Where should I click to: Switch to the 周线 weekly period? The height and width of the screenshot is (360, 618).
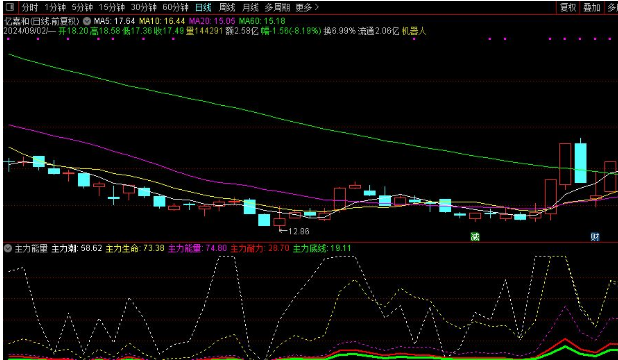(227, 7)
